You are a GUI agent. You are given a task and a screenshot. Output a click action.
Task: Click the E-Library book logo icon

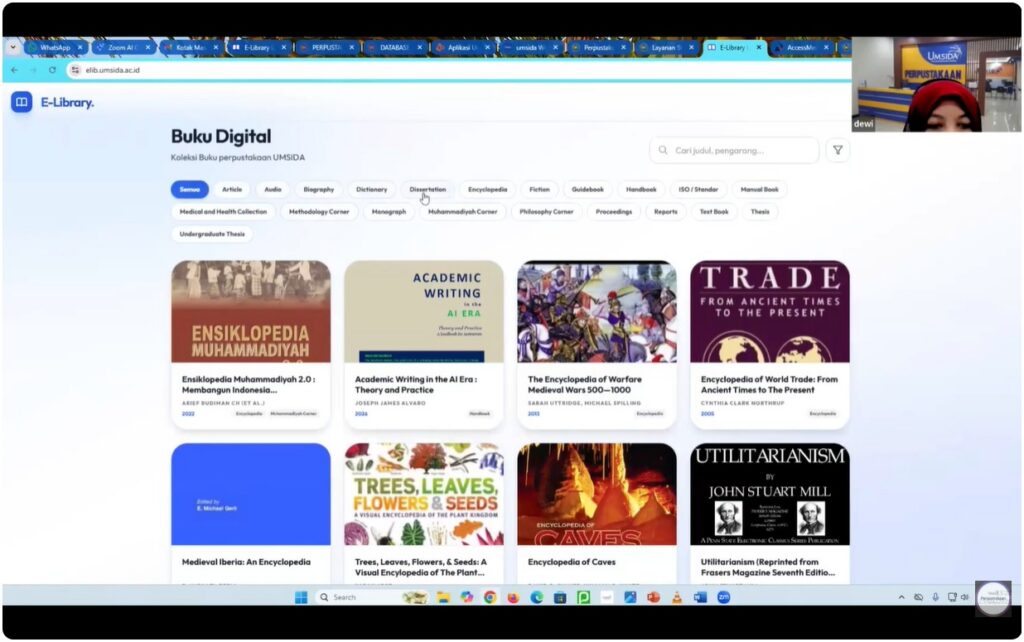tap(22, 102)
